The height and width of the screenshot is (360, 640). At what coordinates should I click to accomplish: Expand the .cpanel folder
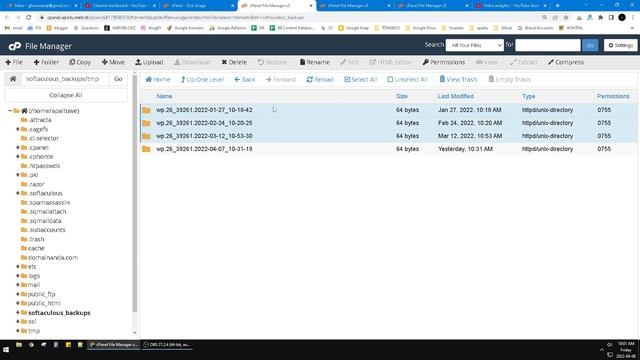[18, 147]
